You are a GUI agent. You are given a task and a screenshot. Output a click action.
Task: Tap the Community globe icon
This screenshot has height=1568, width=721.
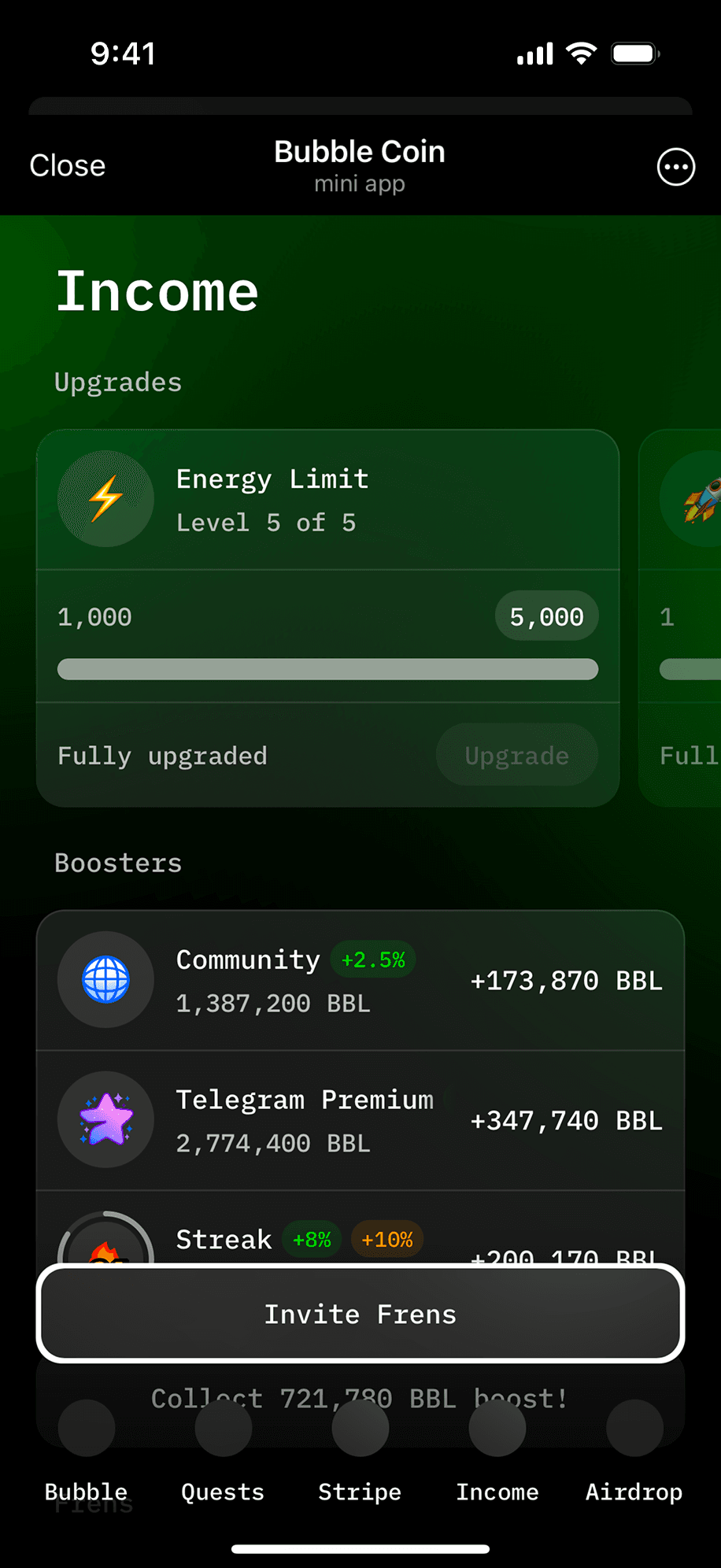(105, 980)
